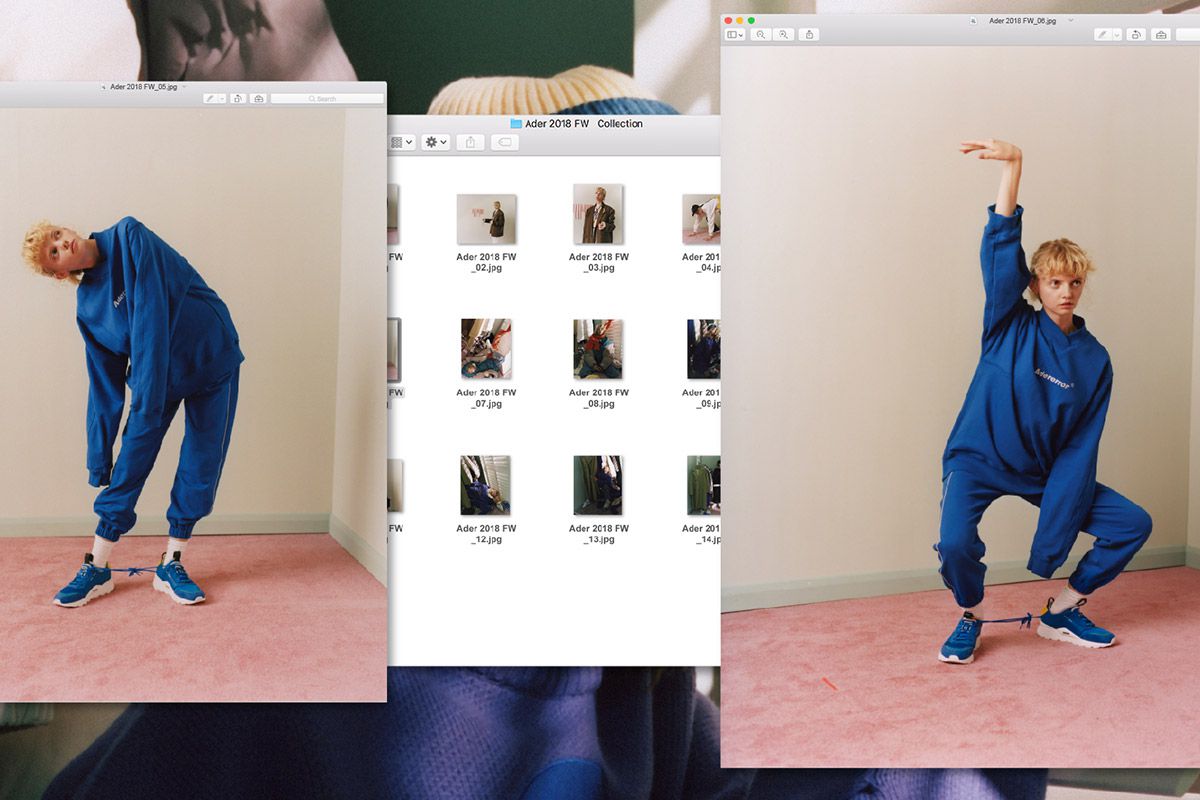Select Ader 2018 FW_02.jpg thumbnail

pos(486,219)
